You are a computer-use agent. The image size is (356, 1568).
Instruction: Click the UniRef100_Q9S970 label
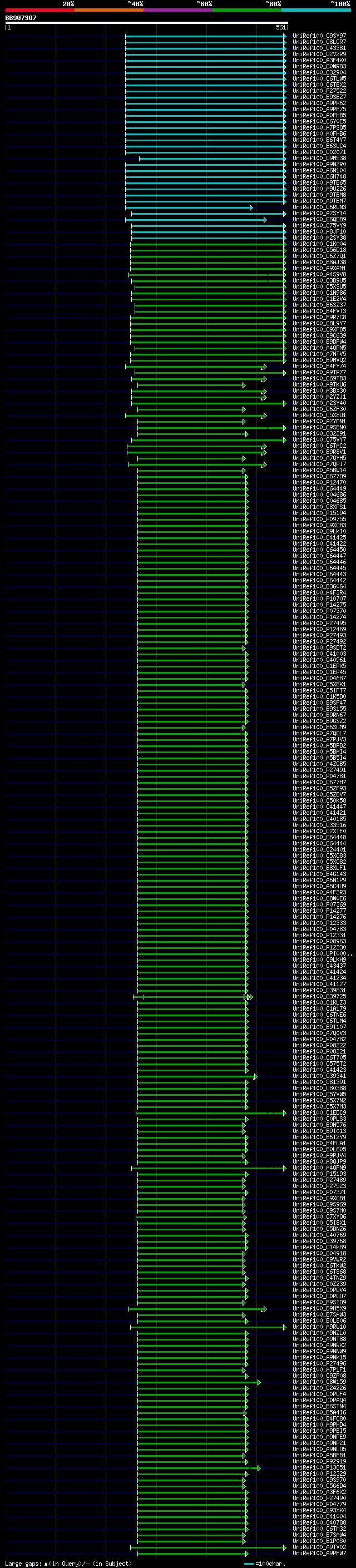[319, 1480]
